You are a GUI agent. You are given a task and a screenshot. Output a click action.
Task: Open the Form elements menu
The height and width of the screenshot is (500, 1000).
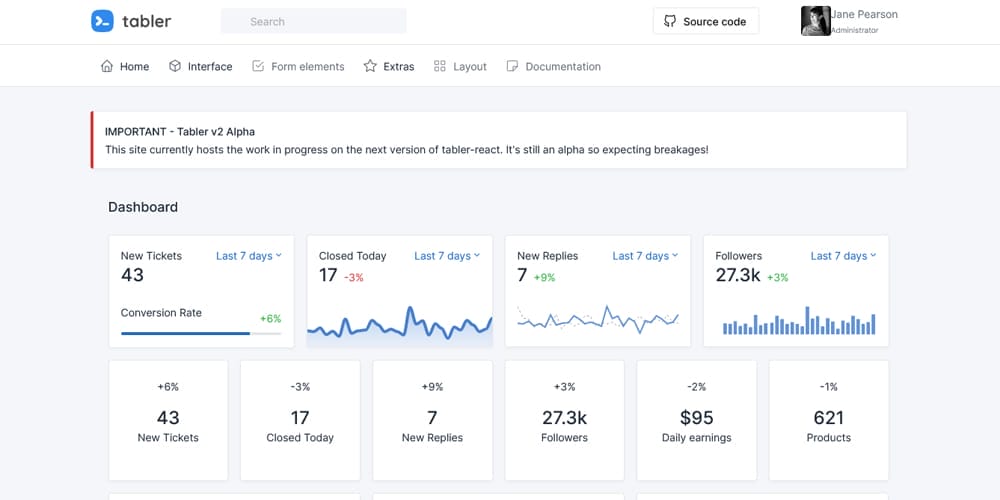(x=307, y=67)
